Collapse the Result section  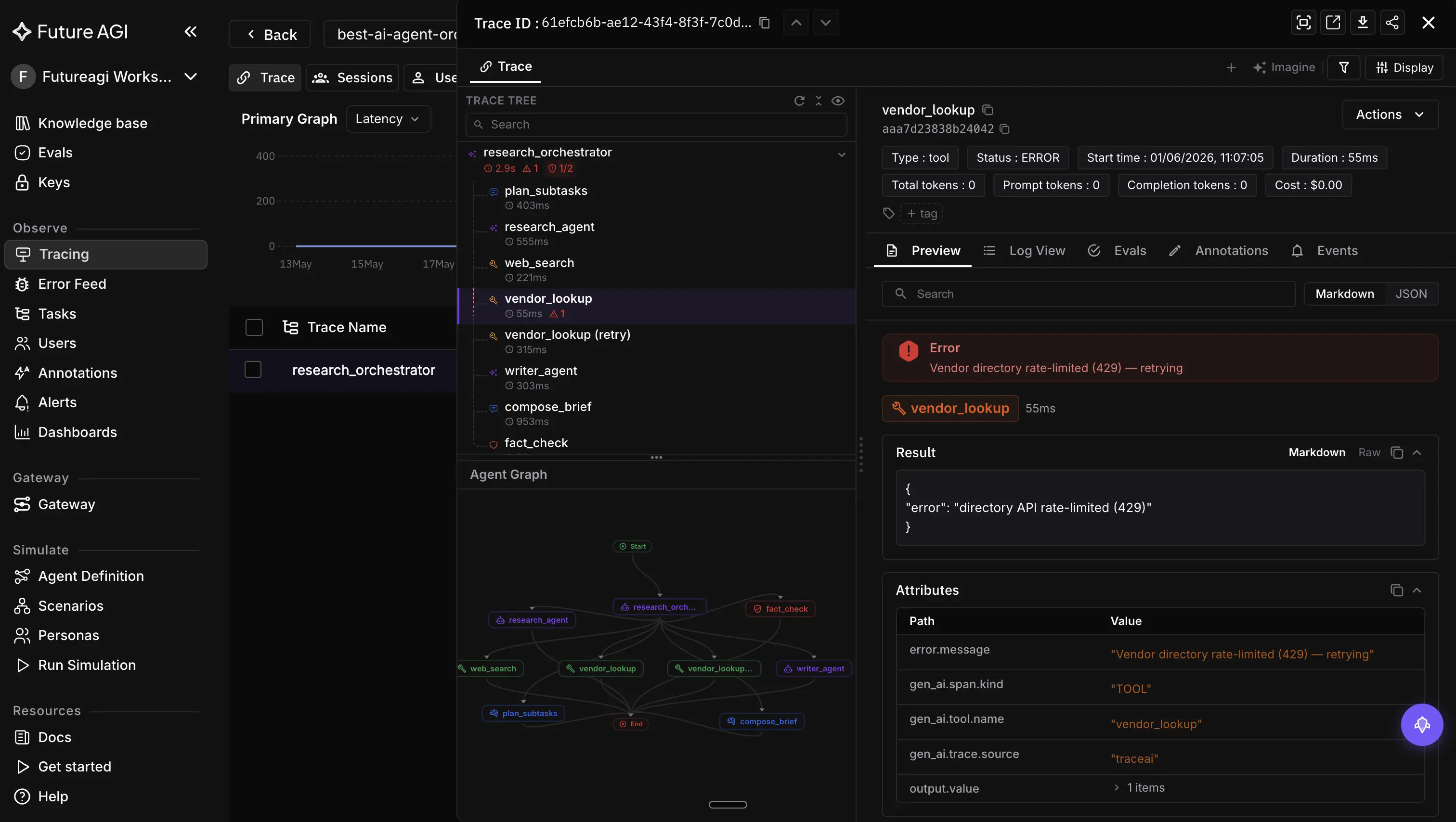1417,452
